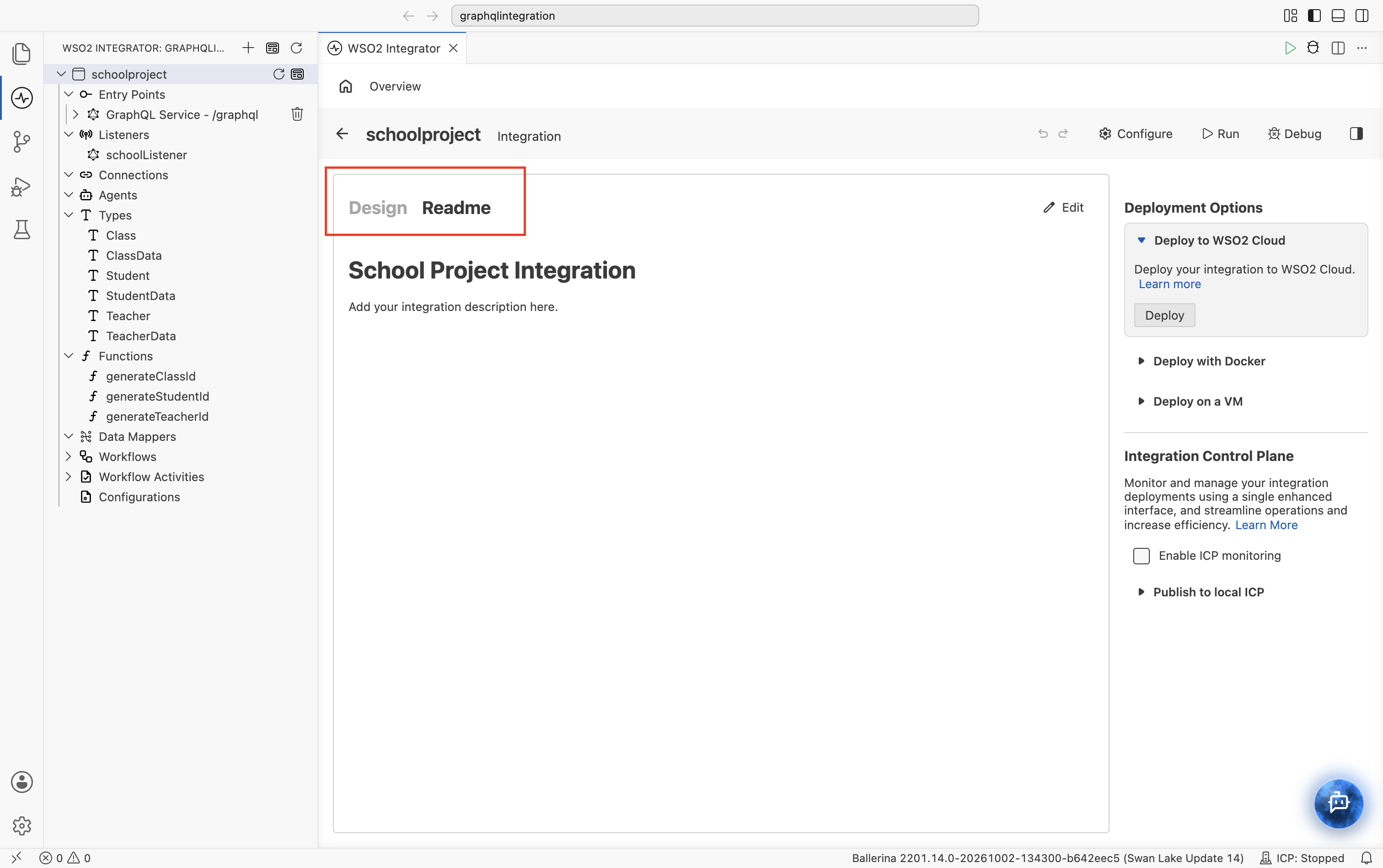This screenshot has height=868, width=1383.
Task: Collapse the Deploy to WSO2 Cloud section
Action: click(x=1142, y=240)
